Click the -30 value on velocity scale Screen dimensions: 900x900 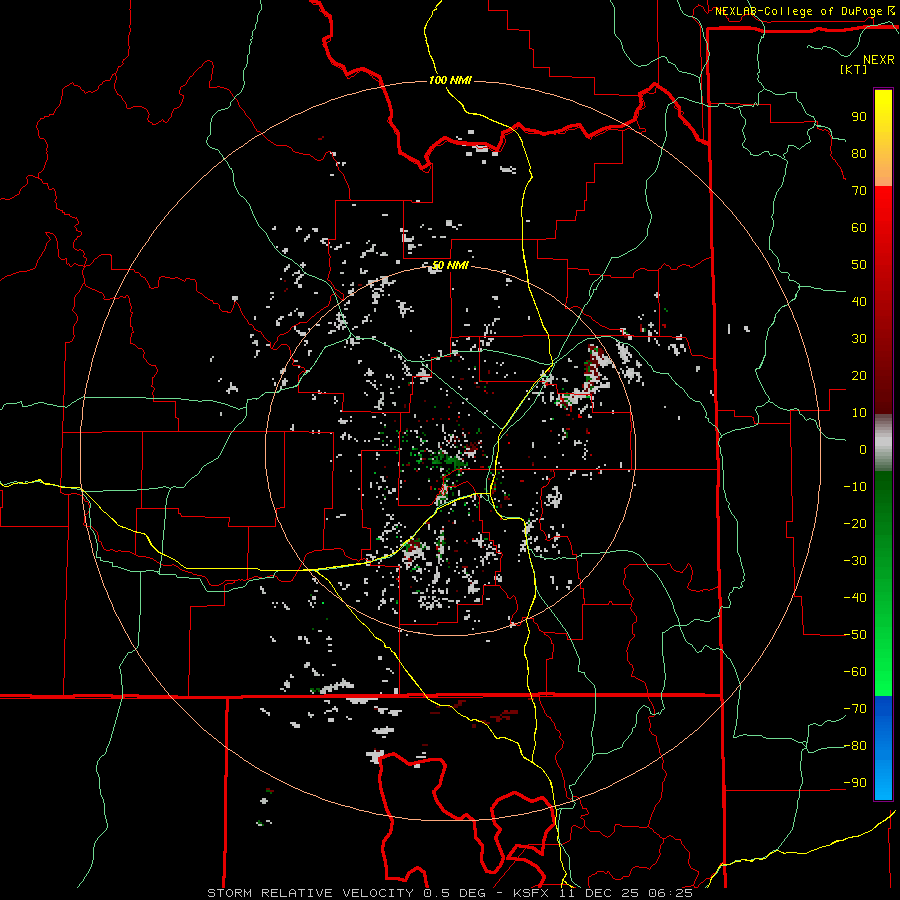(x=855, y=561)
